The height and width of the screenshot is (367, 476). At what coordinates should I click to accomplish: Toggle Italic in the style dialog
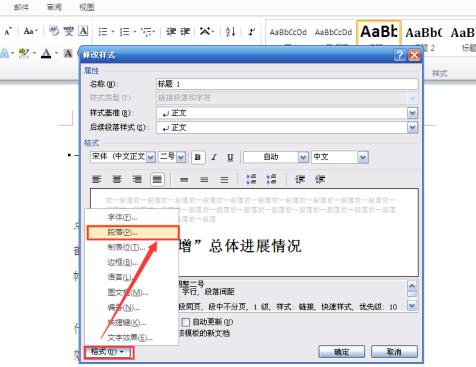214,157
